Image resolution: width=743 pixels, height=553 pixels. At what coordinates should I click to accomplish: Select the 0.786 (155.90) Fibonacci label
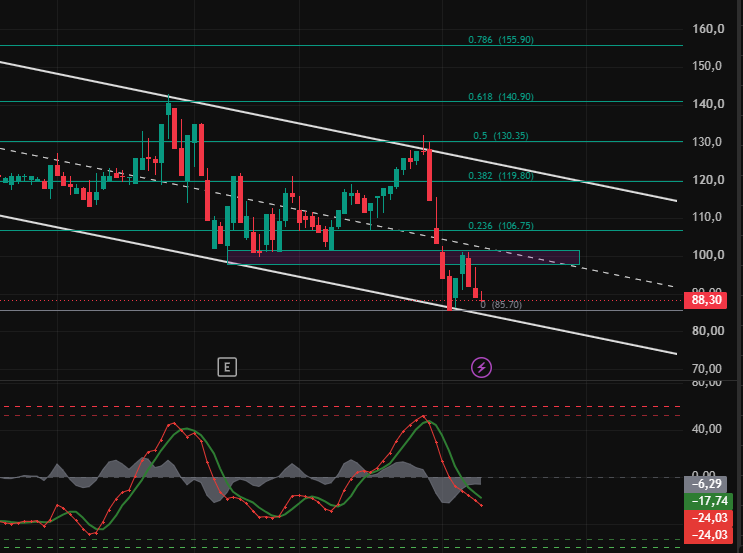point(501,40)
